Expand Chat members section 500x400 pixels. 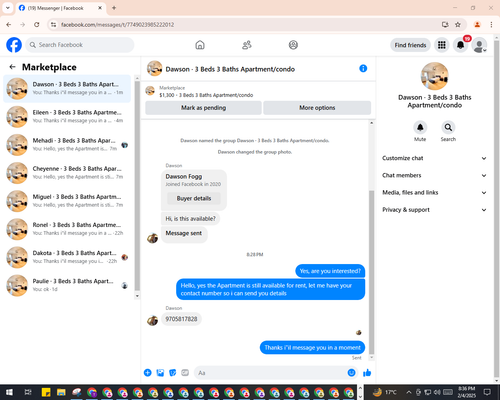[434, 175]
